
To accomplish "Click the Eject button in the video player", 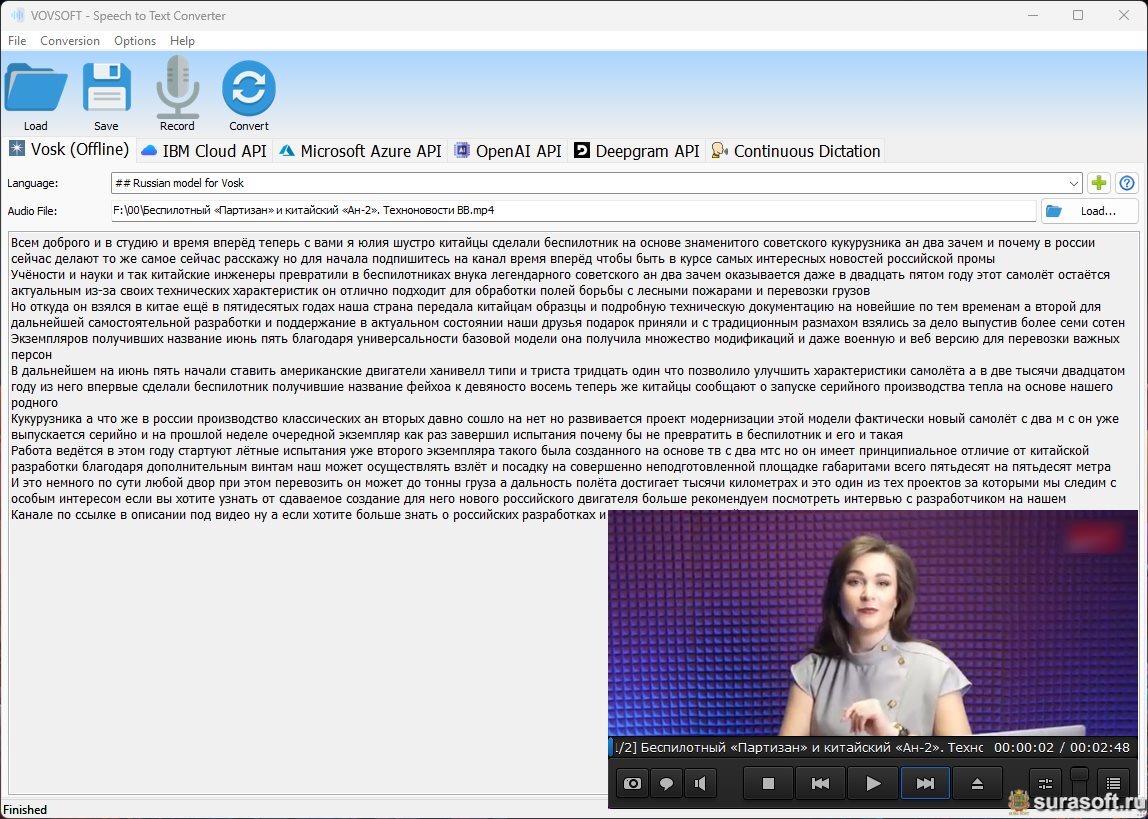I will pos(977,784).
